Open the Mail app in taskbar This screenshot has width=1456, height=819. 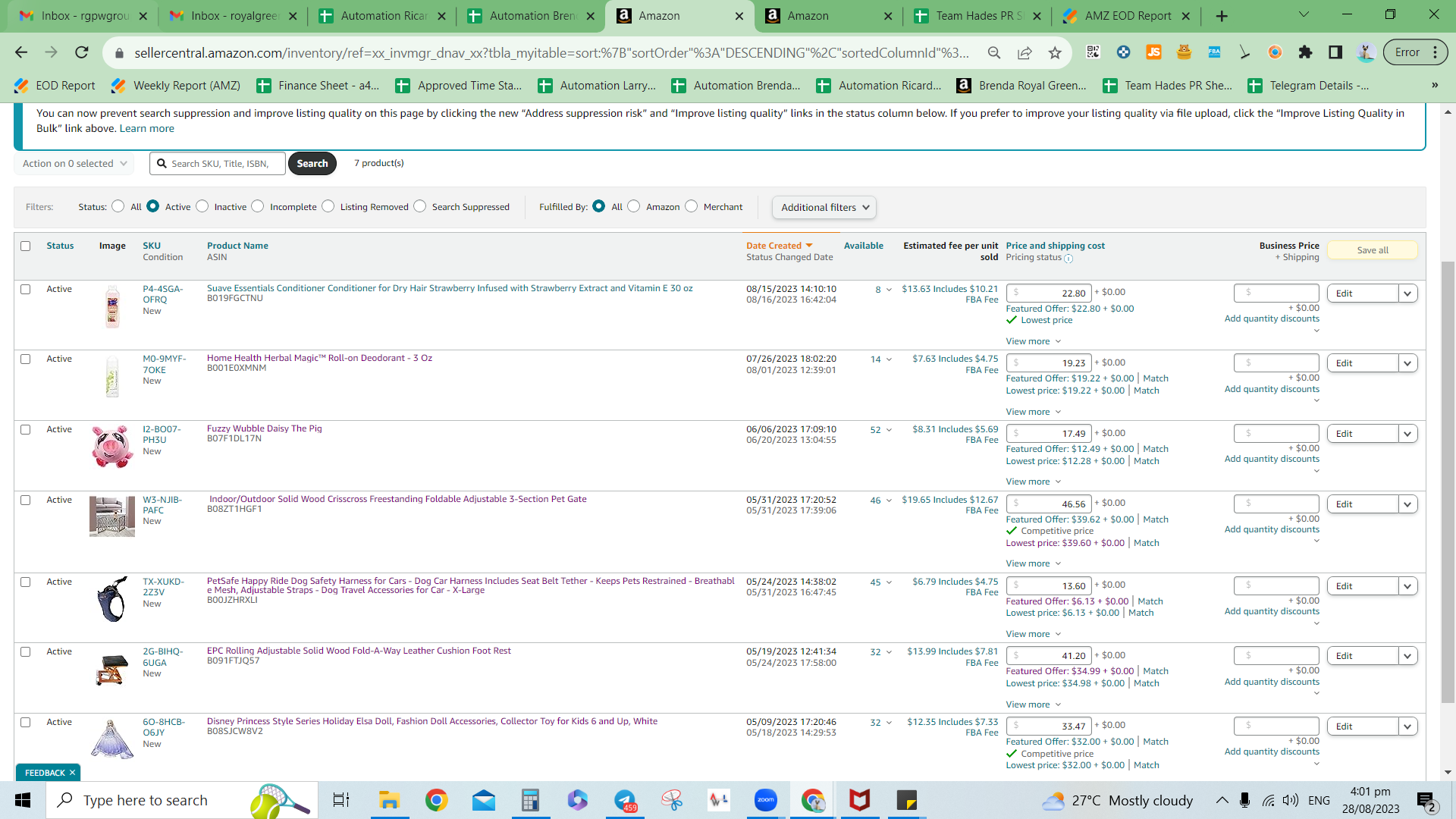[483, 800]
